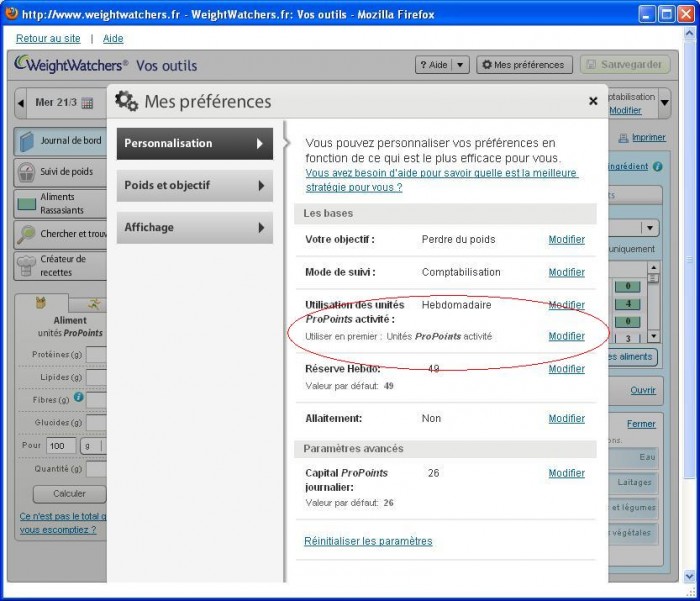This screenshot has height=601, width=700.
Task: Click the Ouvrir link
Action: click(x=643, y=390)
